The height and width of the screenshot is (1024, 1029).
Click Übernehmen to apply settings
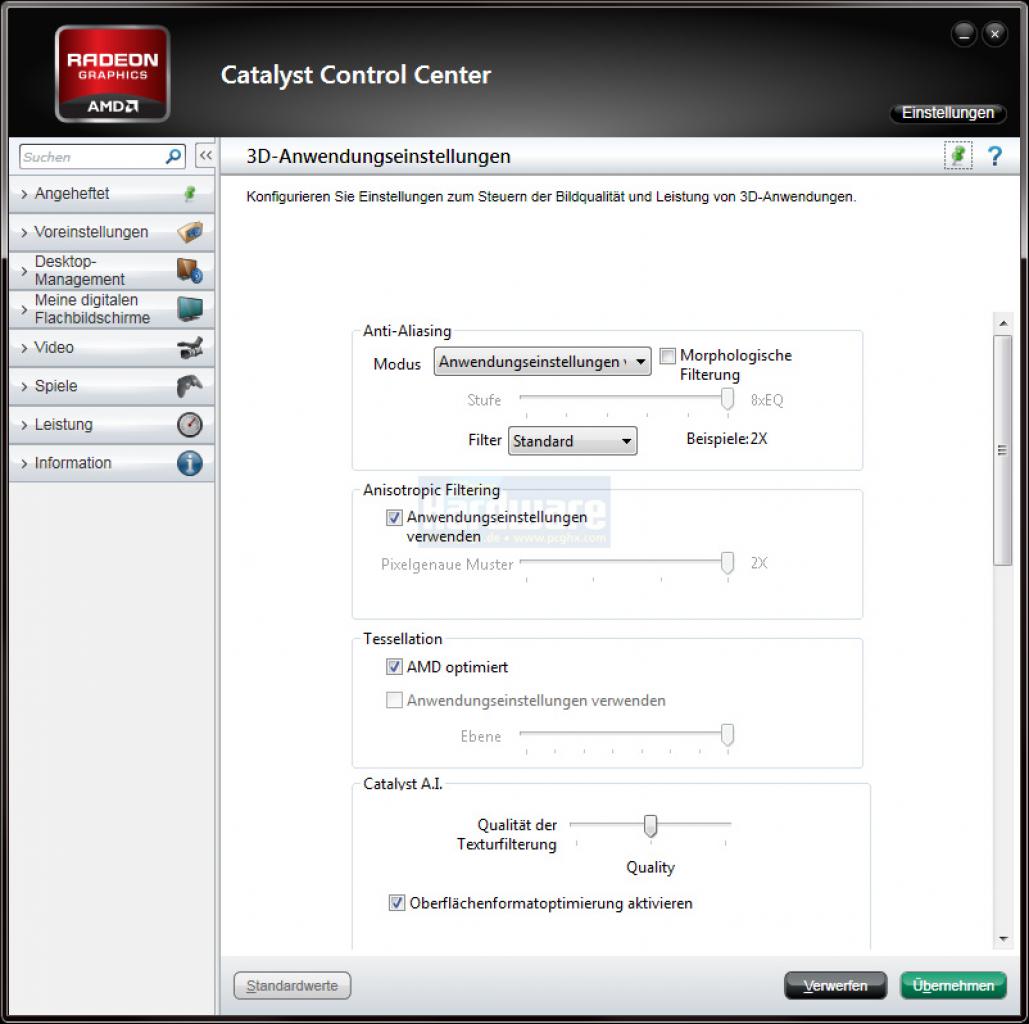(x=953, y=986)
